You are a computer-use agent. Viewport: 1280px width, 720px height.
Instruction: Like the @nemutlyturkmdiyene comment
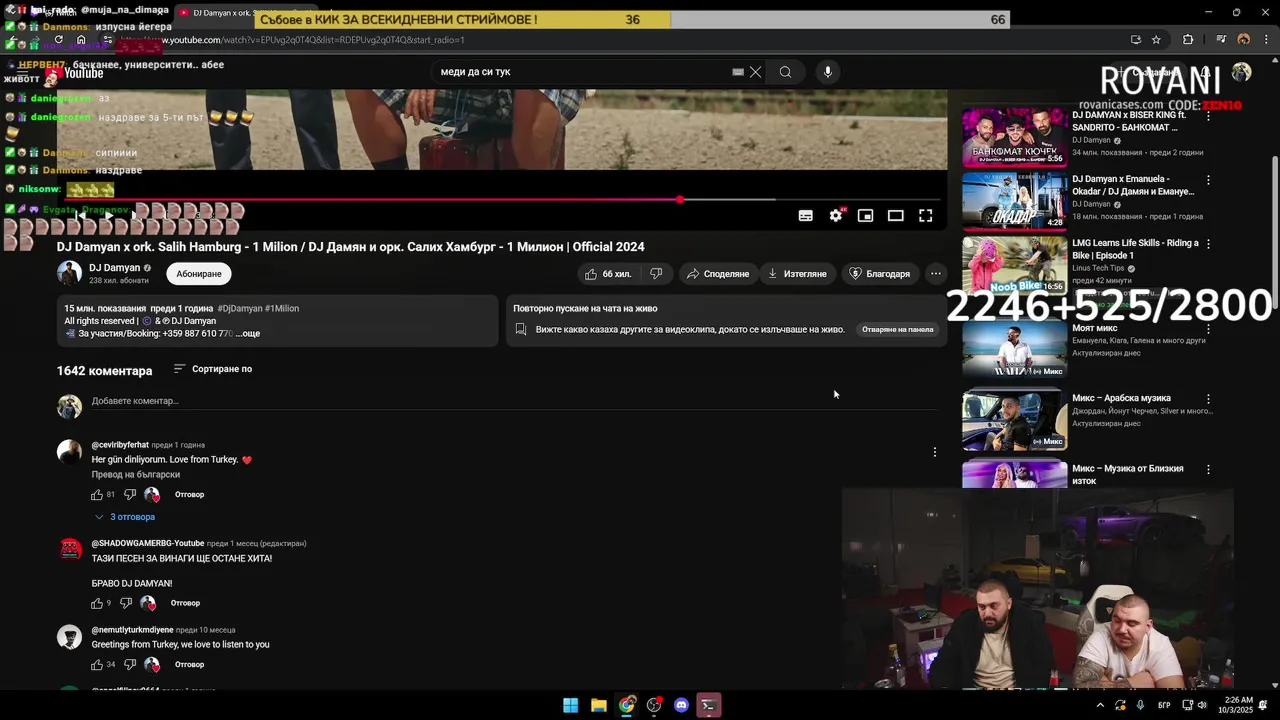[x=97, y=665]
